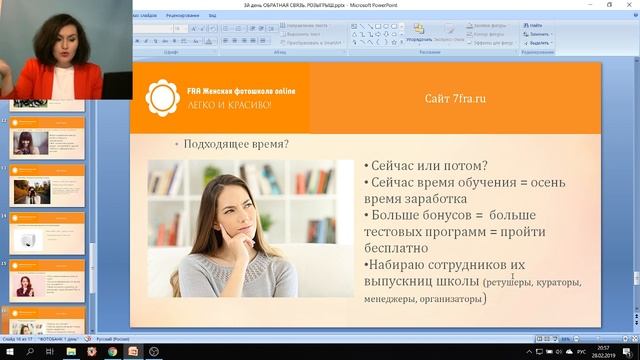Image resolution: width=640 pixels, height=360 pixels.
Task: Toggle bold formatting in the font group
Action: 138,41
